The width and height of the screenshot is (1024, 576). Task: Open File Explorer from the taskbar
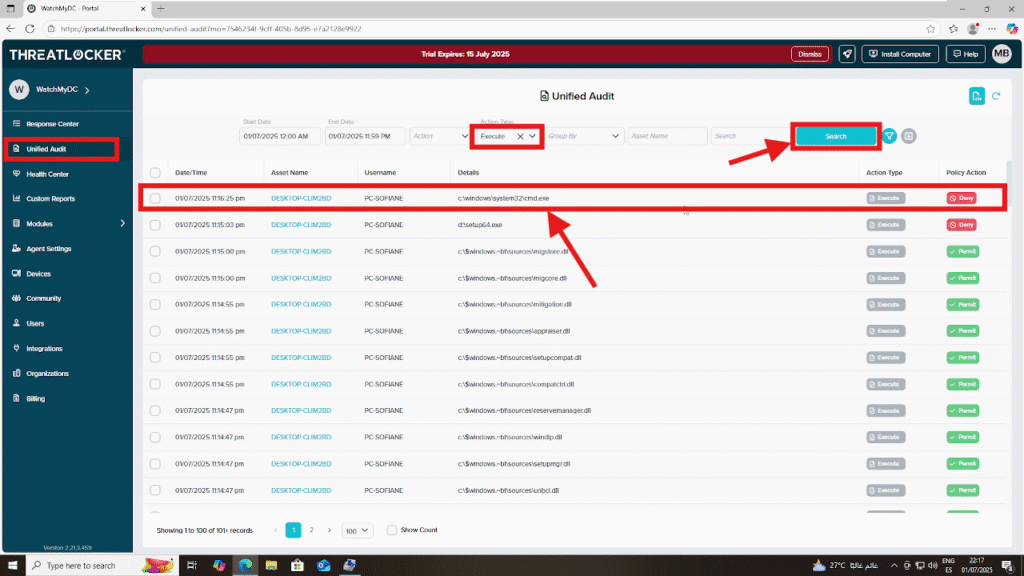(x=271, y=565)
